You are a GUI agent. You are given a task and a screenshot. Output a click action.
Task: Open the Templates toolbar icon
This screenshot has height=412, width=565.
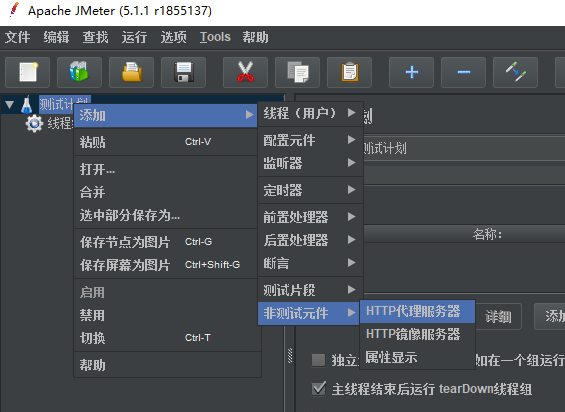pyautogui.click(x=79, y=72)
